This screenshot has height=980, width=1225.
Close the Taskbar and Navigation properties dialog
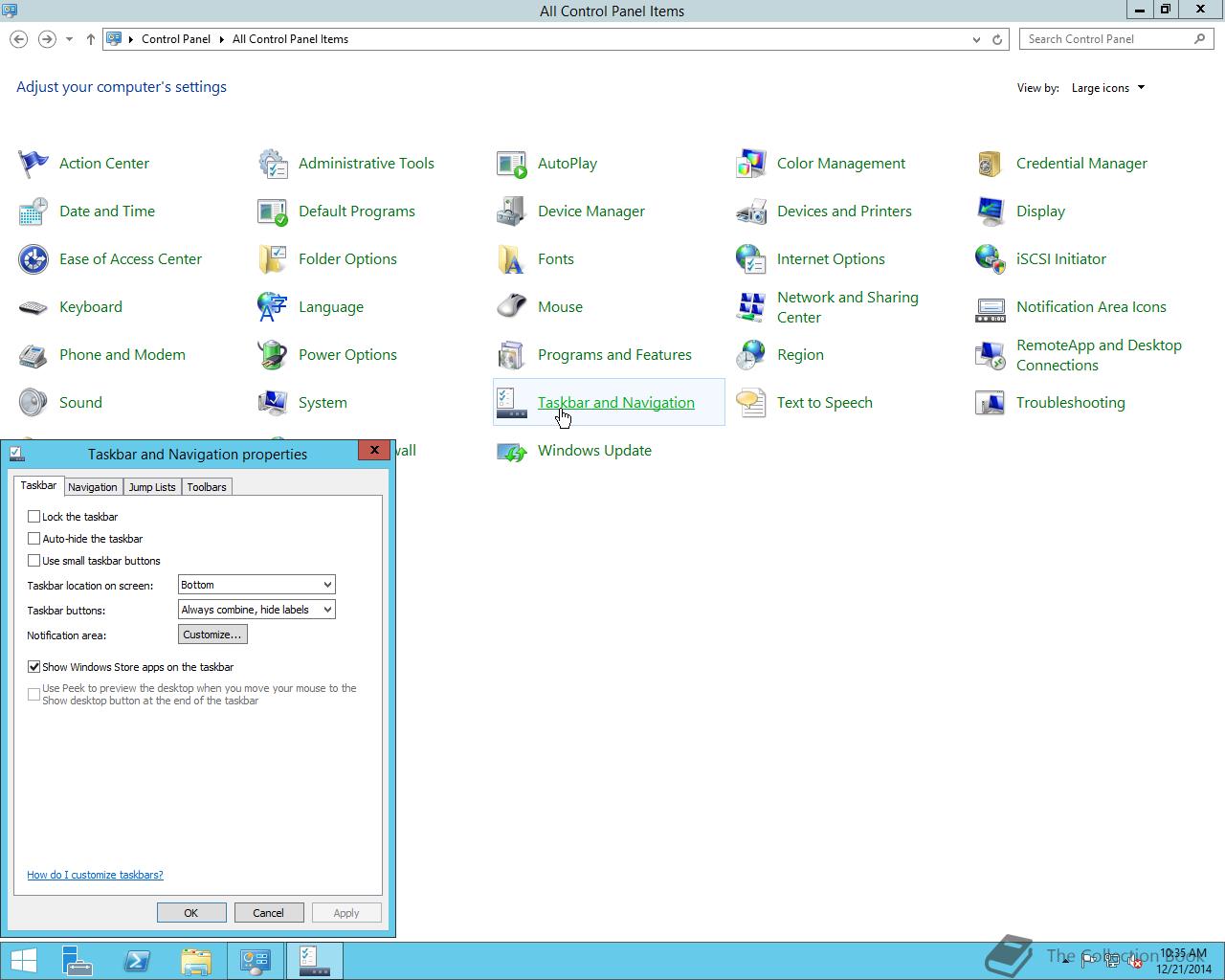point(374,450)
